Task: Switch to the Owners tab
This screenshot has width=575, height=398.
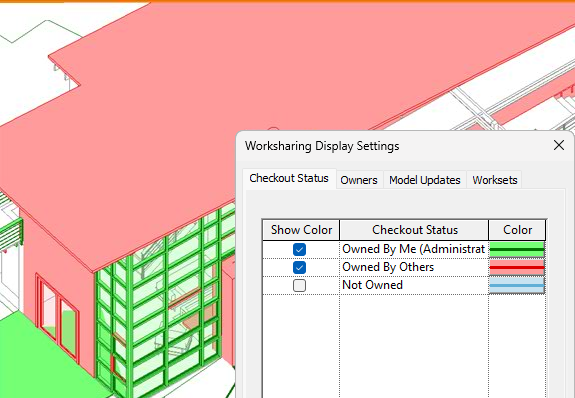Action: pos(359,180)
